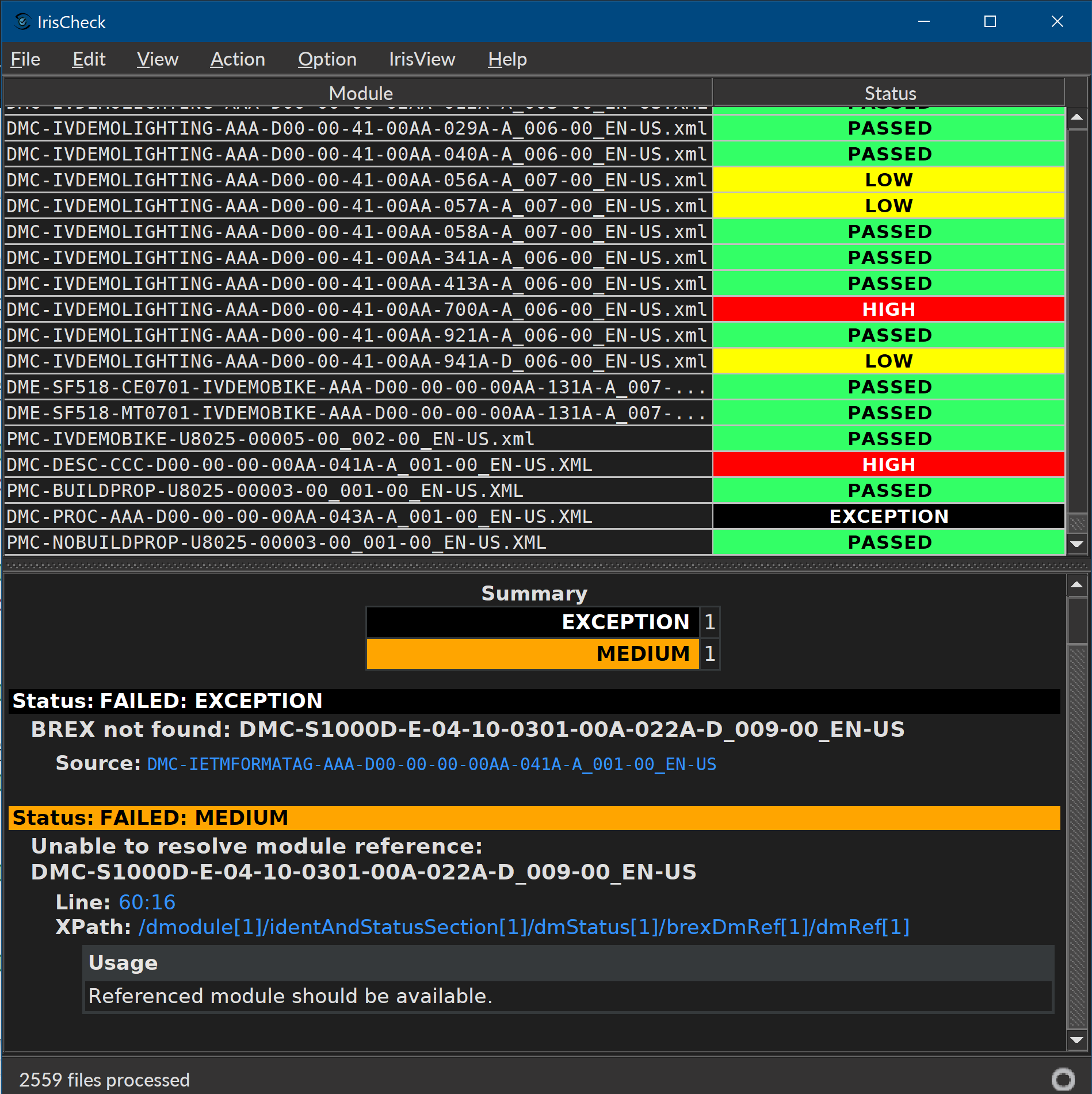Click the Status: FAILED: EXCEPTION heading
This screenshot has width=1092, height=1094.
point(534,701)
